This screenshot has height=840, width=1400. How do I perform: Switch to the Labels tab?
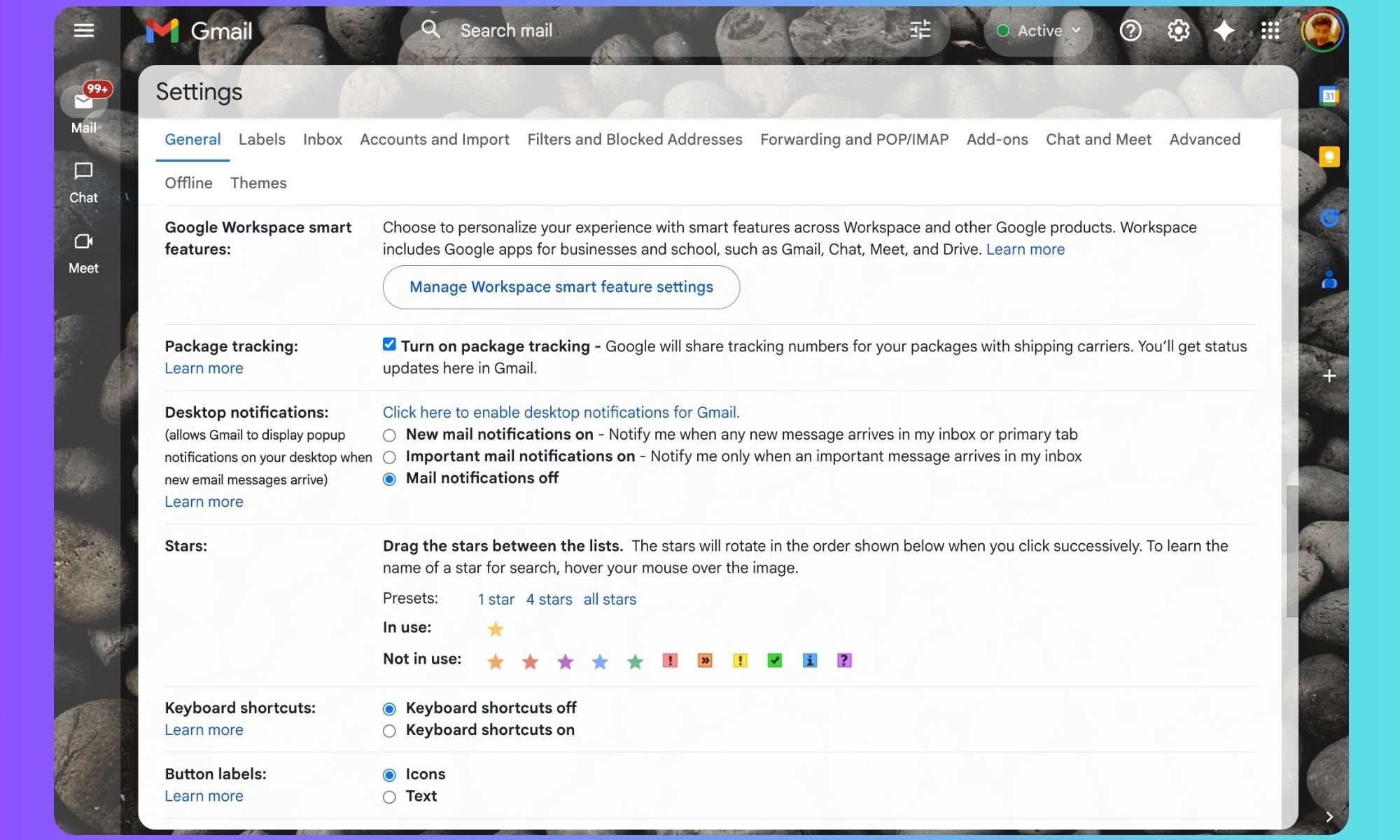(262, 139)
